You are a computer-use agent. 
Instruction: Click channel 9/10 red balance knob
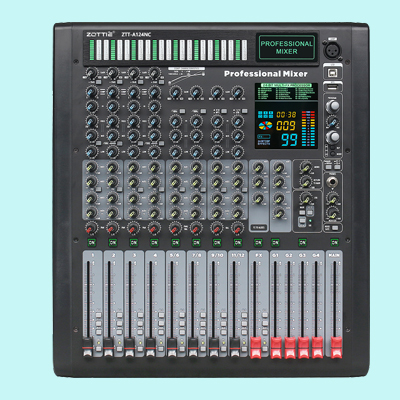point(217,228)
